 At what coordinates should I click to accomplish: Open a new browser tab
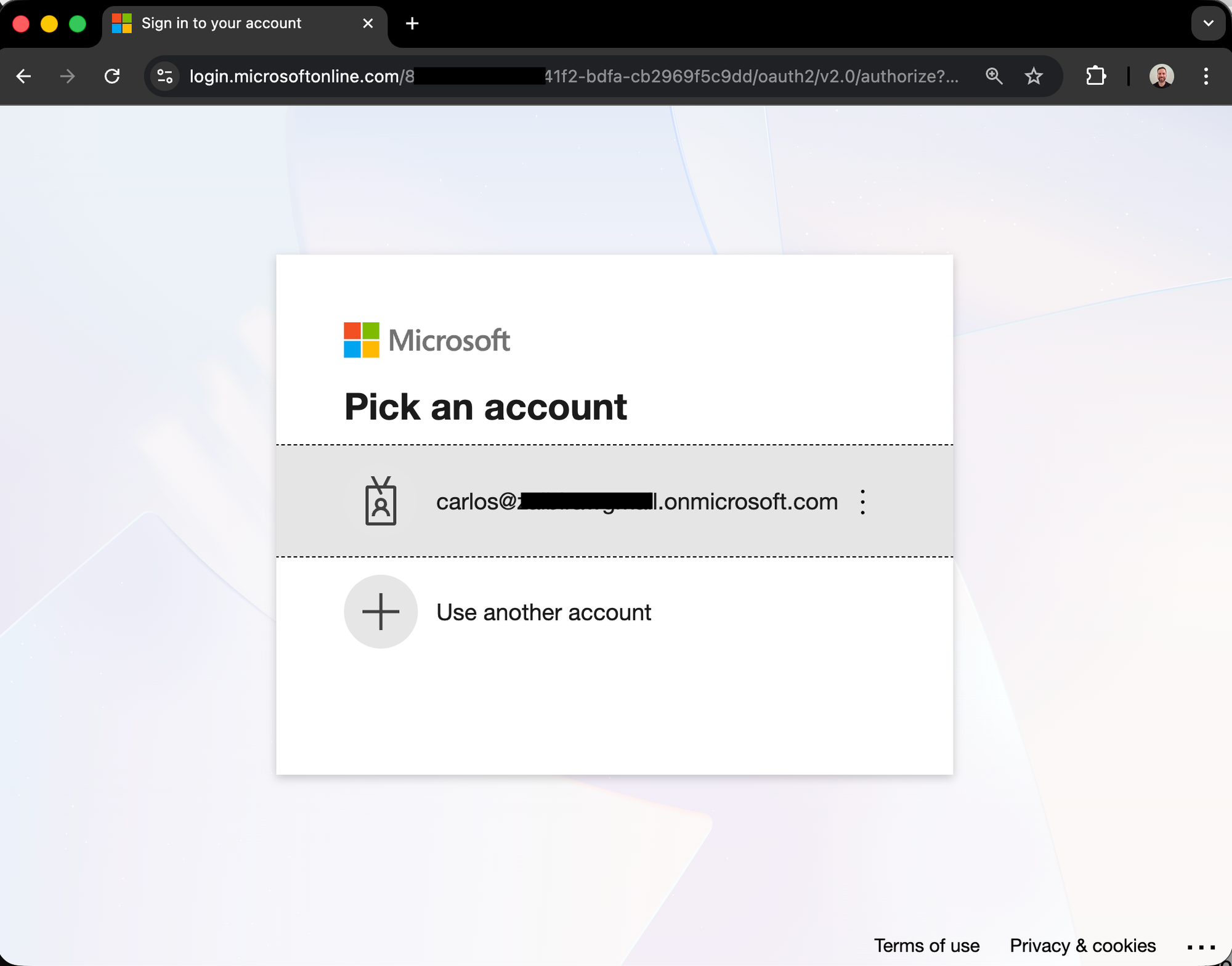click(x=412, y=23)
